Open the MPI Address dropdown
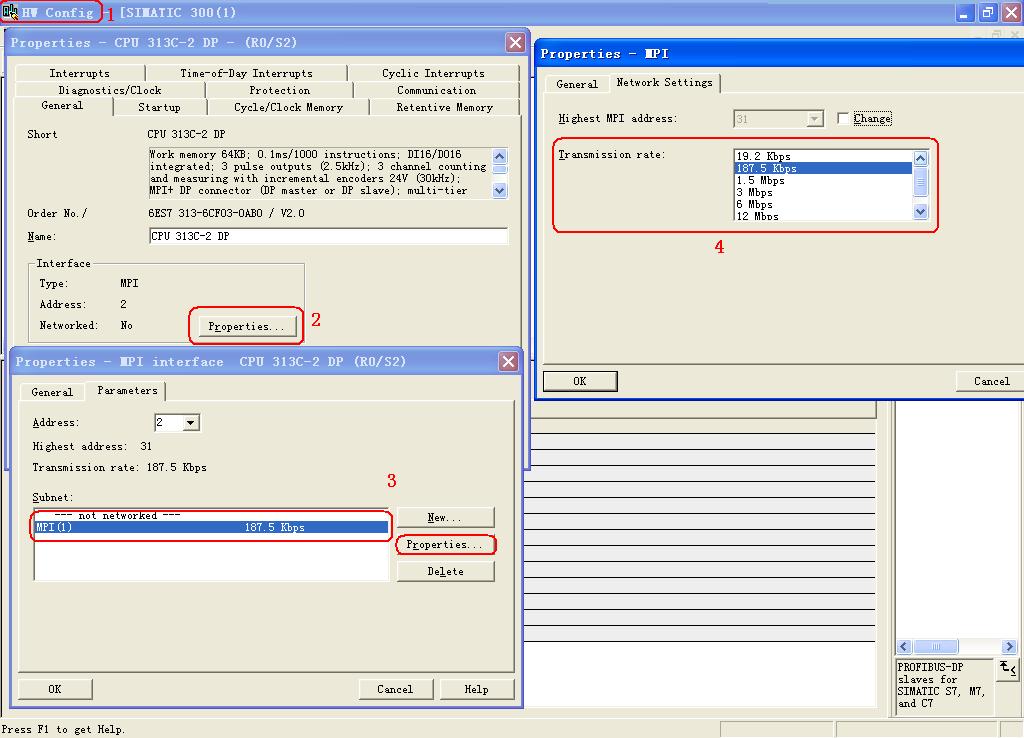Viewport: 1024px width, 738px height. click(x=190, y=423)
